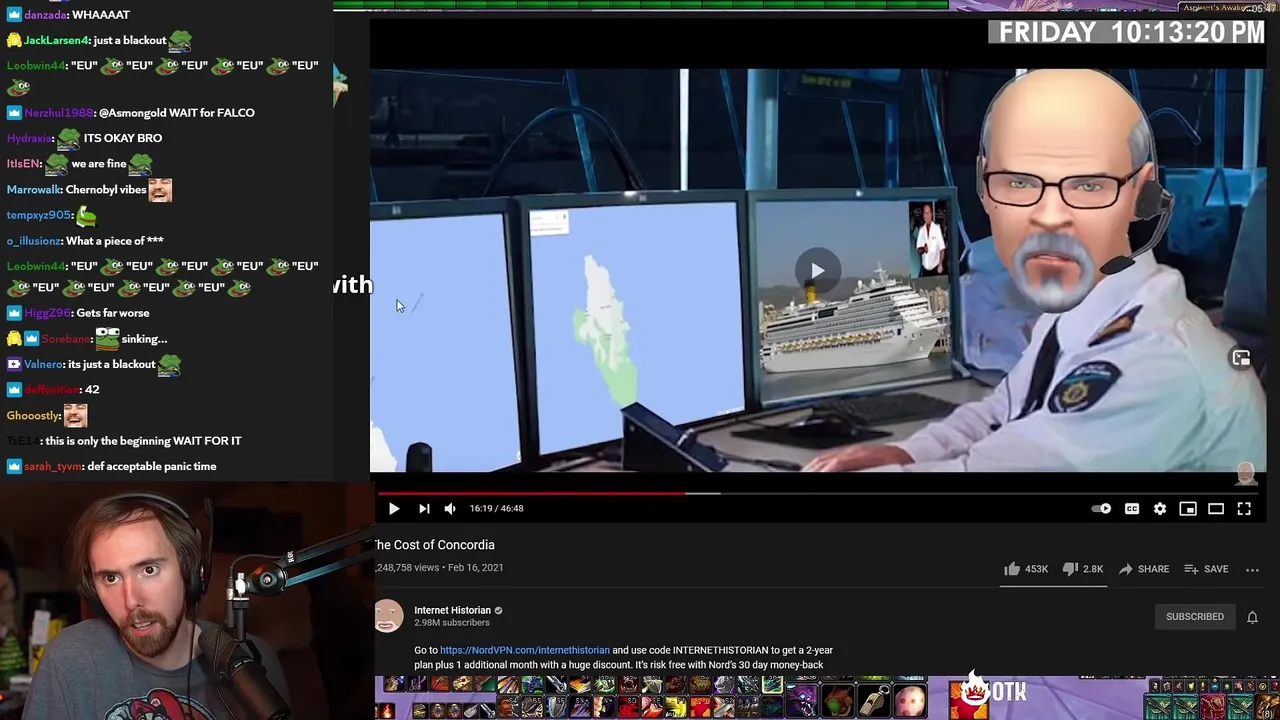1280x720 pixels.
Task: Click the video title The Cost of Concordia
Action: click(x=435, y=545)
